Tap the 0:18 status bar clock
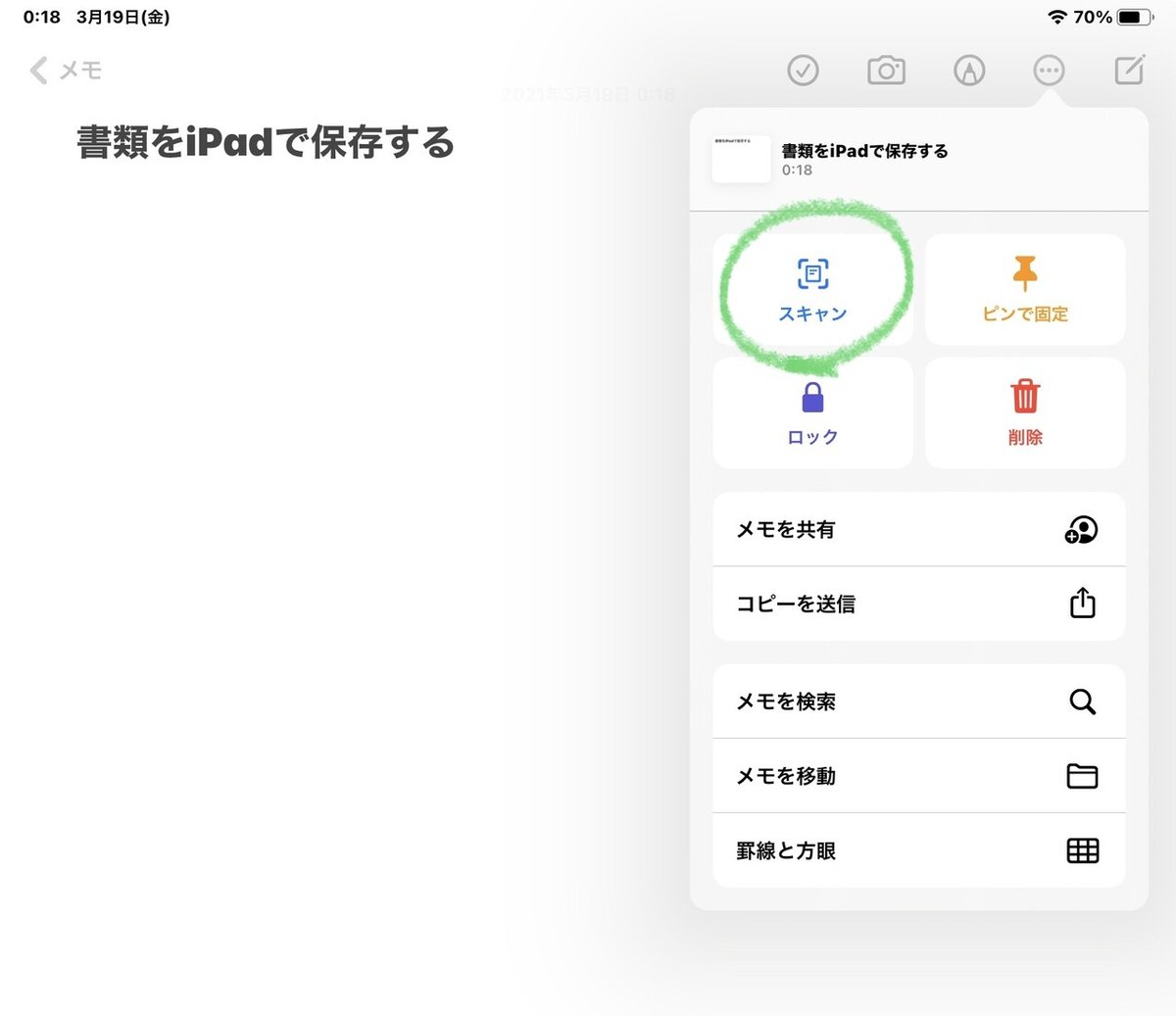Viewport: 1176px width, 1016px height. pyautogui.click(x=42, y=18)
